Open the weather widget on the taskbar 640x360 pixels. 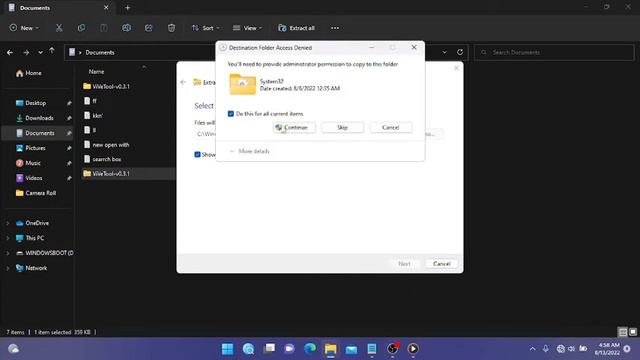pos(13,349)
